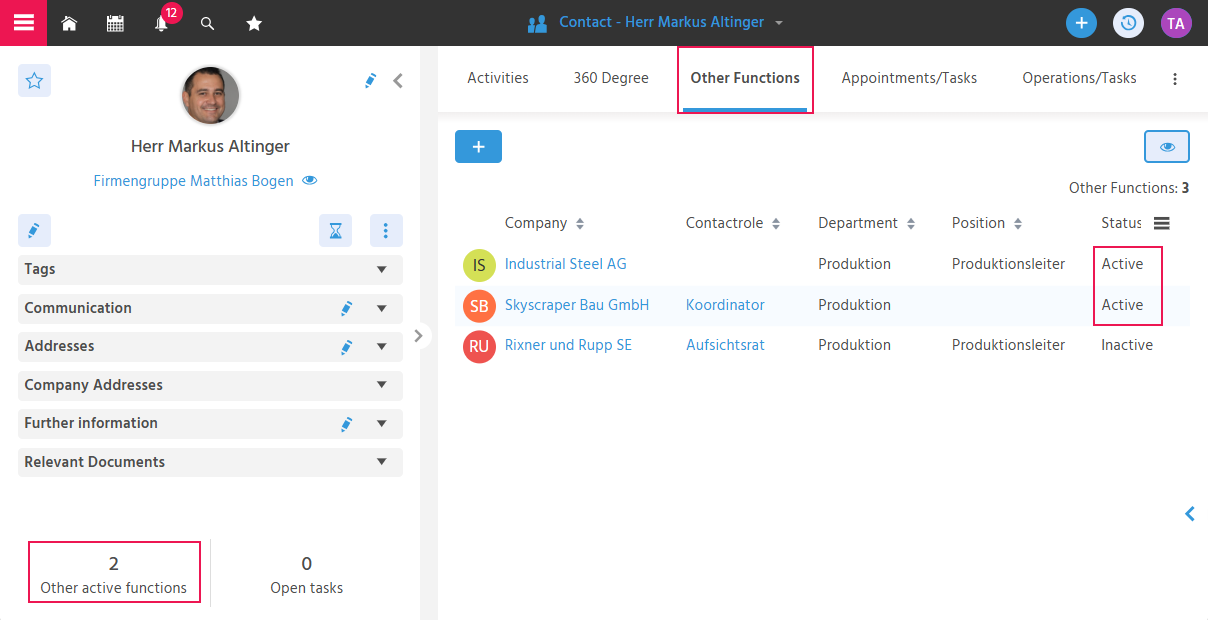Toggle the eye visibility filter button
The width and height of the screenshot is (1208, 620).
pyautogui.click(x=1167, y=147)
